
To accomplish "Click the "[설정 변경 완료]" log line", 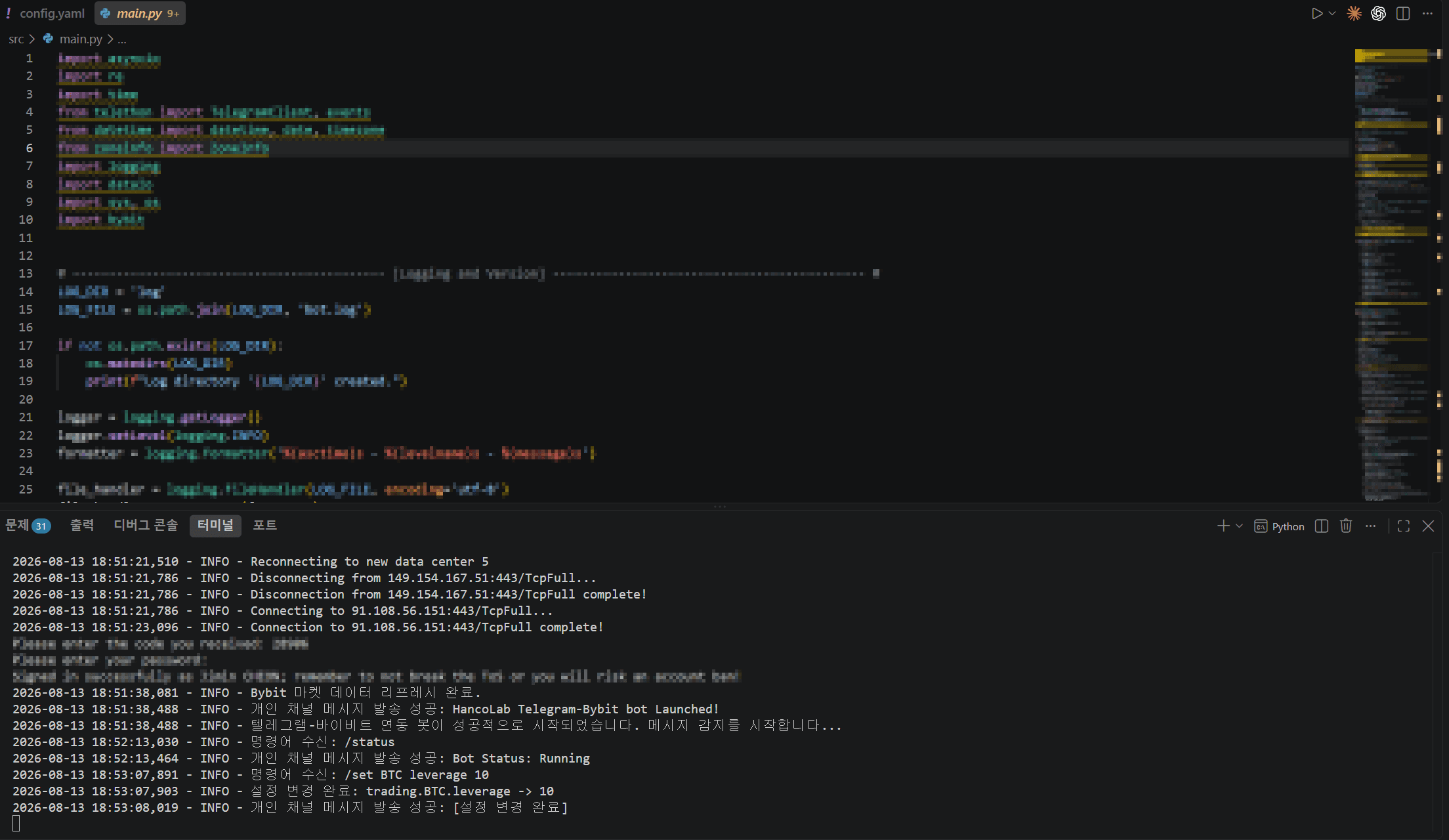I will click(290, 808).
